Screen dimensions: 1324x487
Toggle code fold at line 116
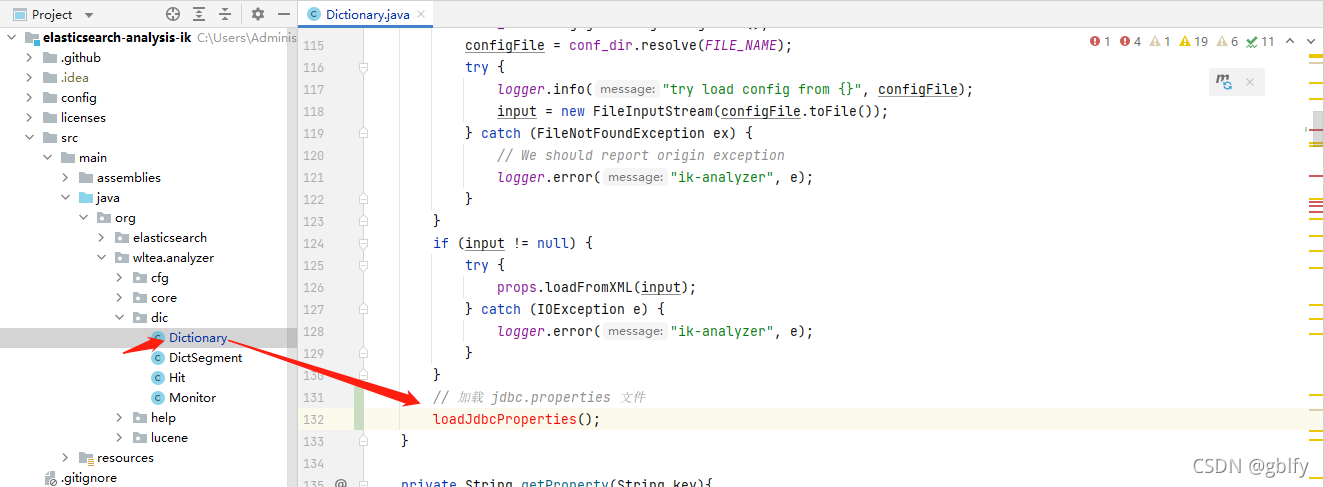click(363, 67)
